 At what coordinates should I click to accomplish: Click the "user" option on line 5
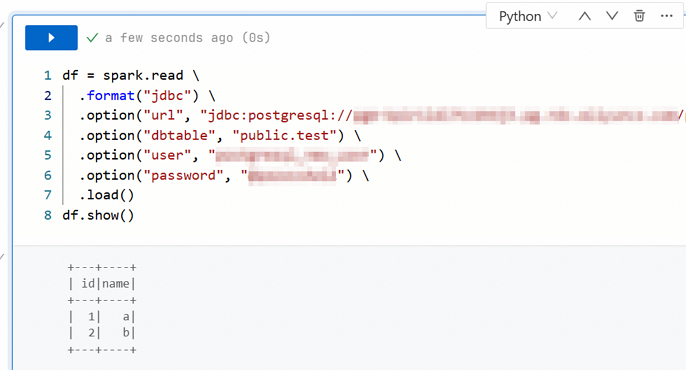click(x=167, y=155)
